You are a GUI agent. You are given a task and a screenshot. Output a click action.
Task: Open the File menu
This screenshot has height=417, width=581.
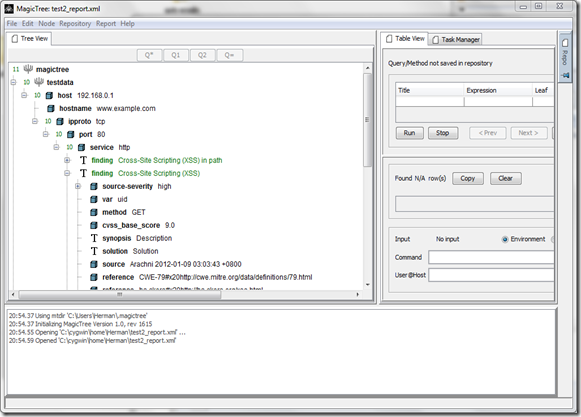[x=12, y=23]
